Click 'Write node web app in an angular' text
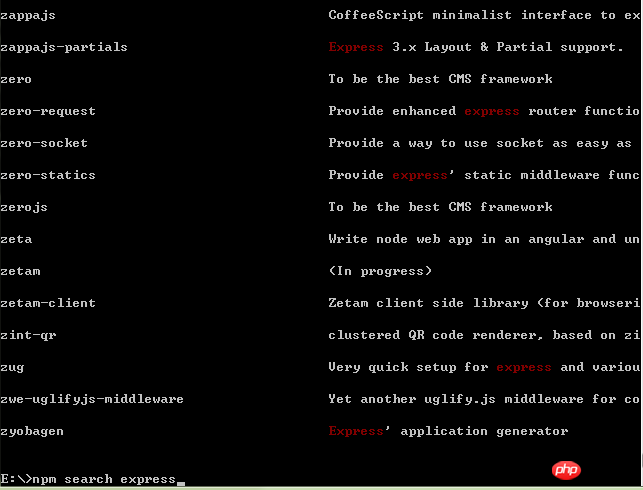 click(484, 239)
